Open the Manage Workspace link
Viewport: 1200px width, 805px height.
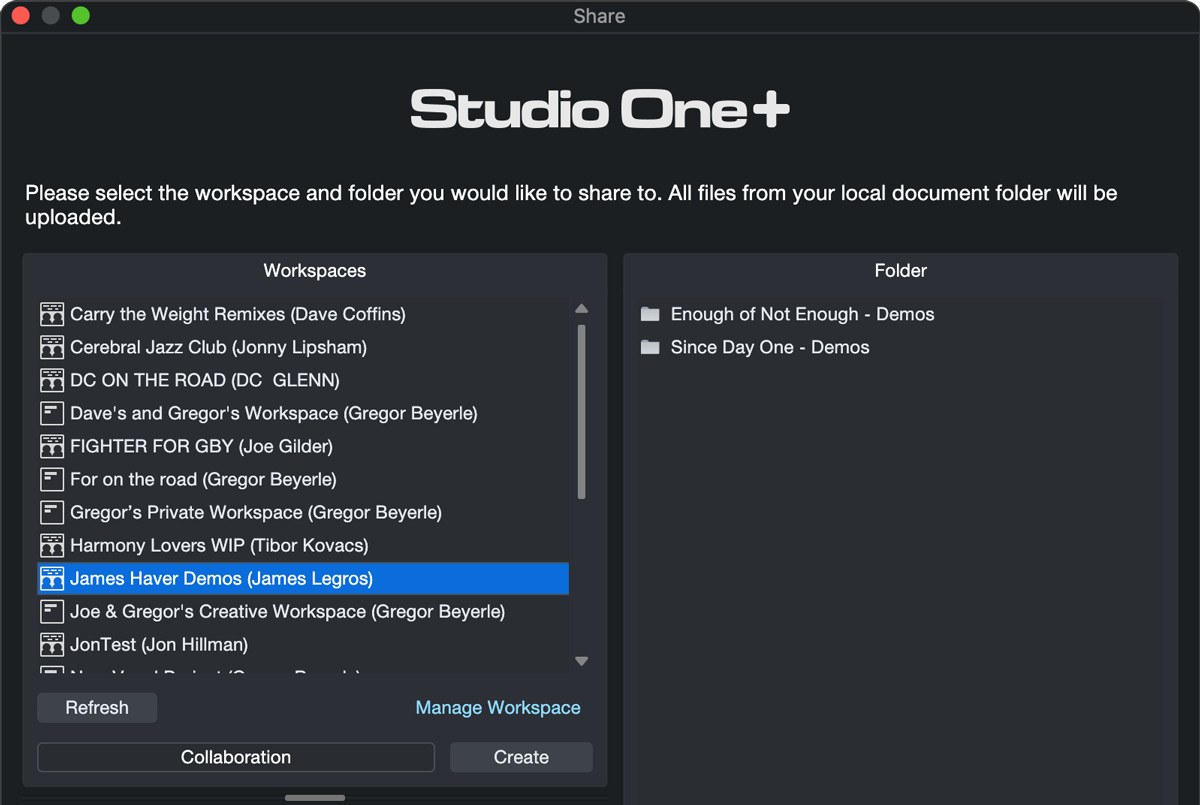(x=498, y=707)
